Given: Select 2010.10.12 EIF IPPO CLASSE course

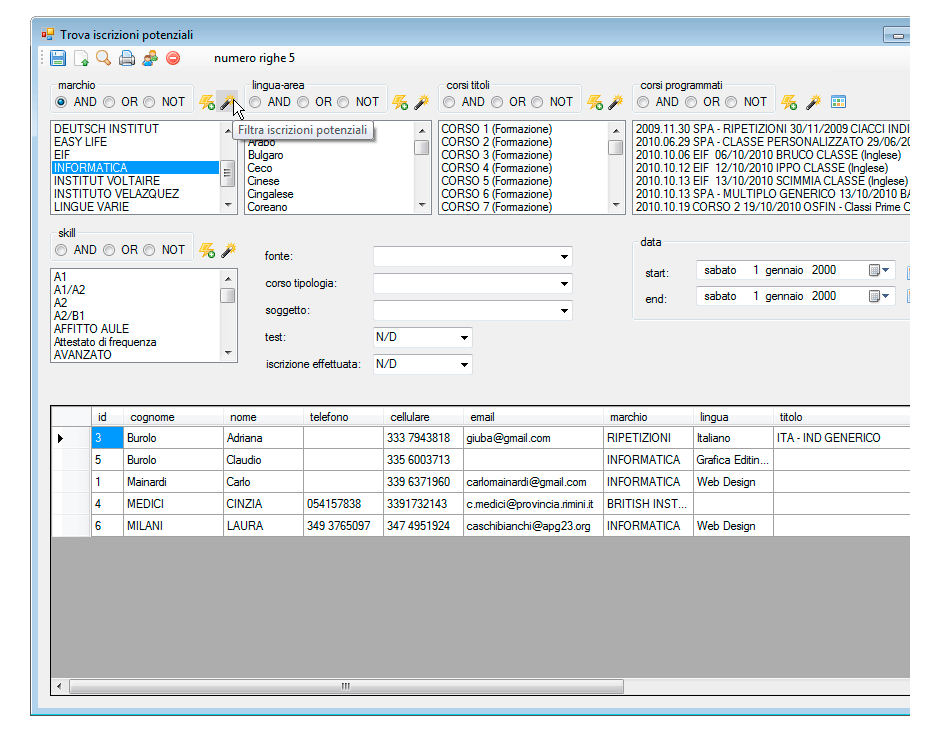Looking at the screenshot, I should click(761, 168).
